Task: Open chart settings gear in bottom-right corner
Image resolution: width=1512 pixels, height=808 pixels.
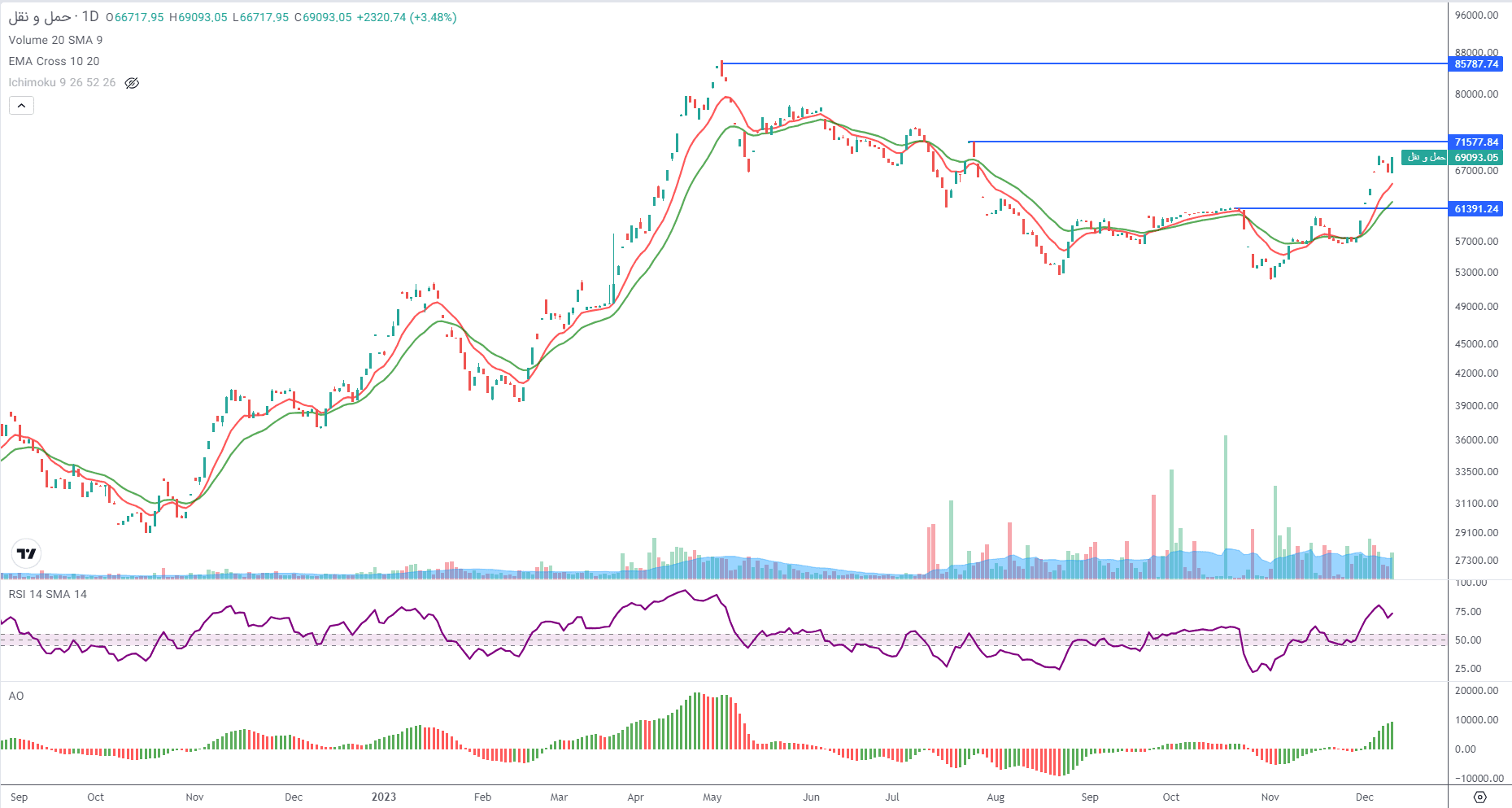Action: click(1479, 797)
